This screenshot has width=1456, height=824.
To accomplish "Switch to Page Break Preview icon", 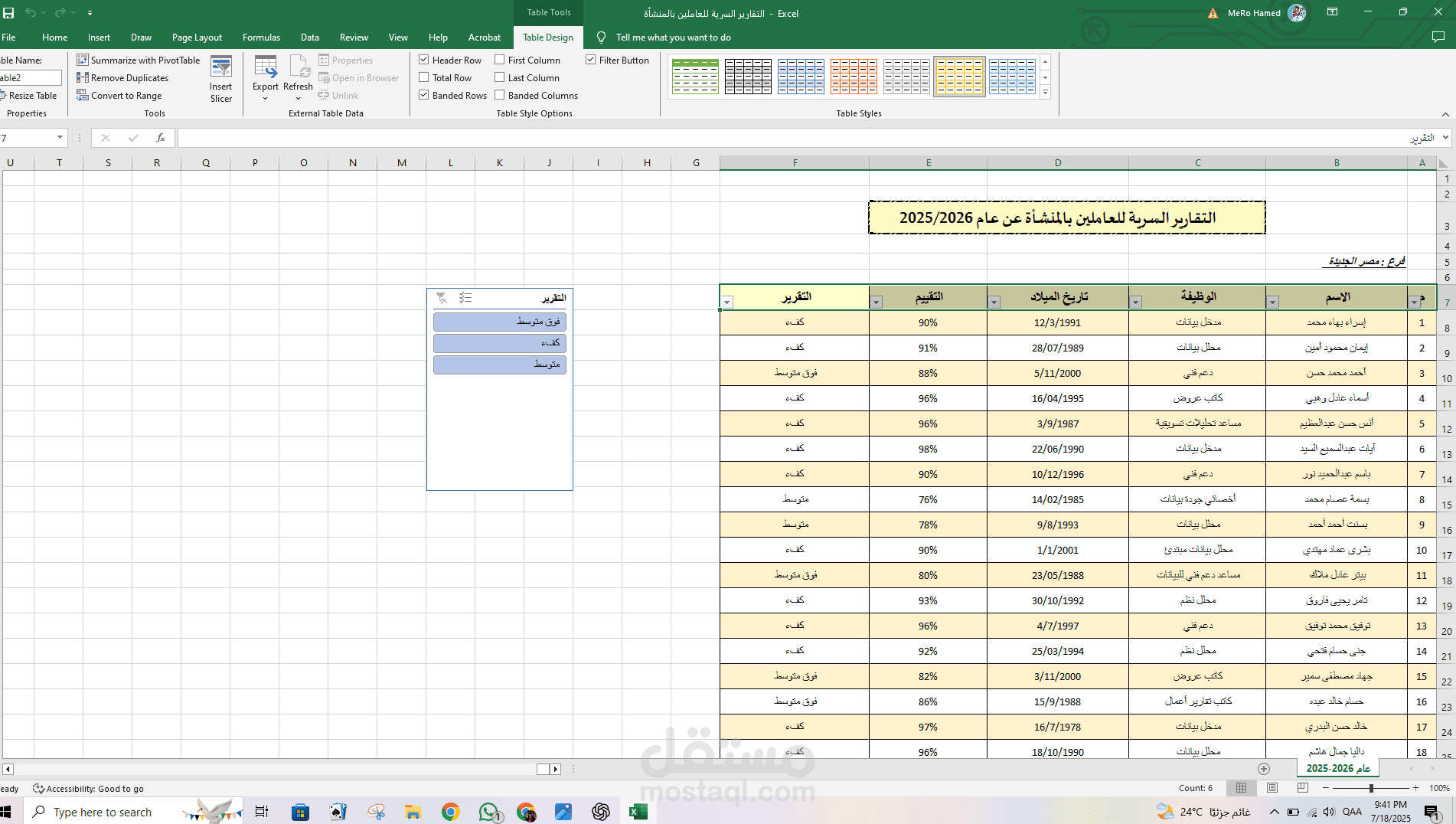I will [x=1303, y=788].
